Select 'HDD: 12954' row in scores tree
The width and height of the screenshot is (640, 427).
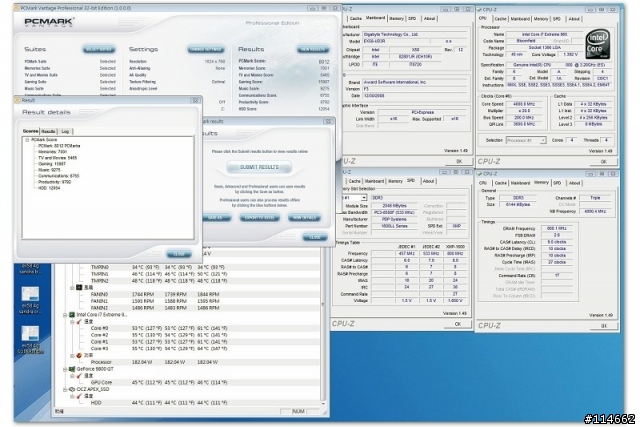point(49,188)
